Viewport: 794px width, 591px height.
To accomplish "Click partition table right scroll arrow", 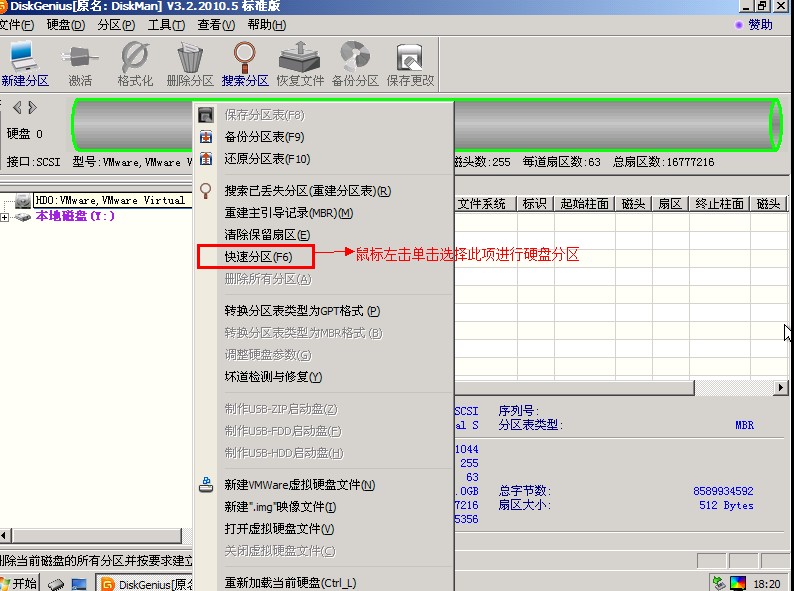I will pyautogui.click(x=780, y=387).
